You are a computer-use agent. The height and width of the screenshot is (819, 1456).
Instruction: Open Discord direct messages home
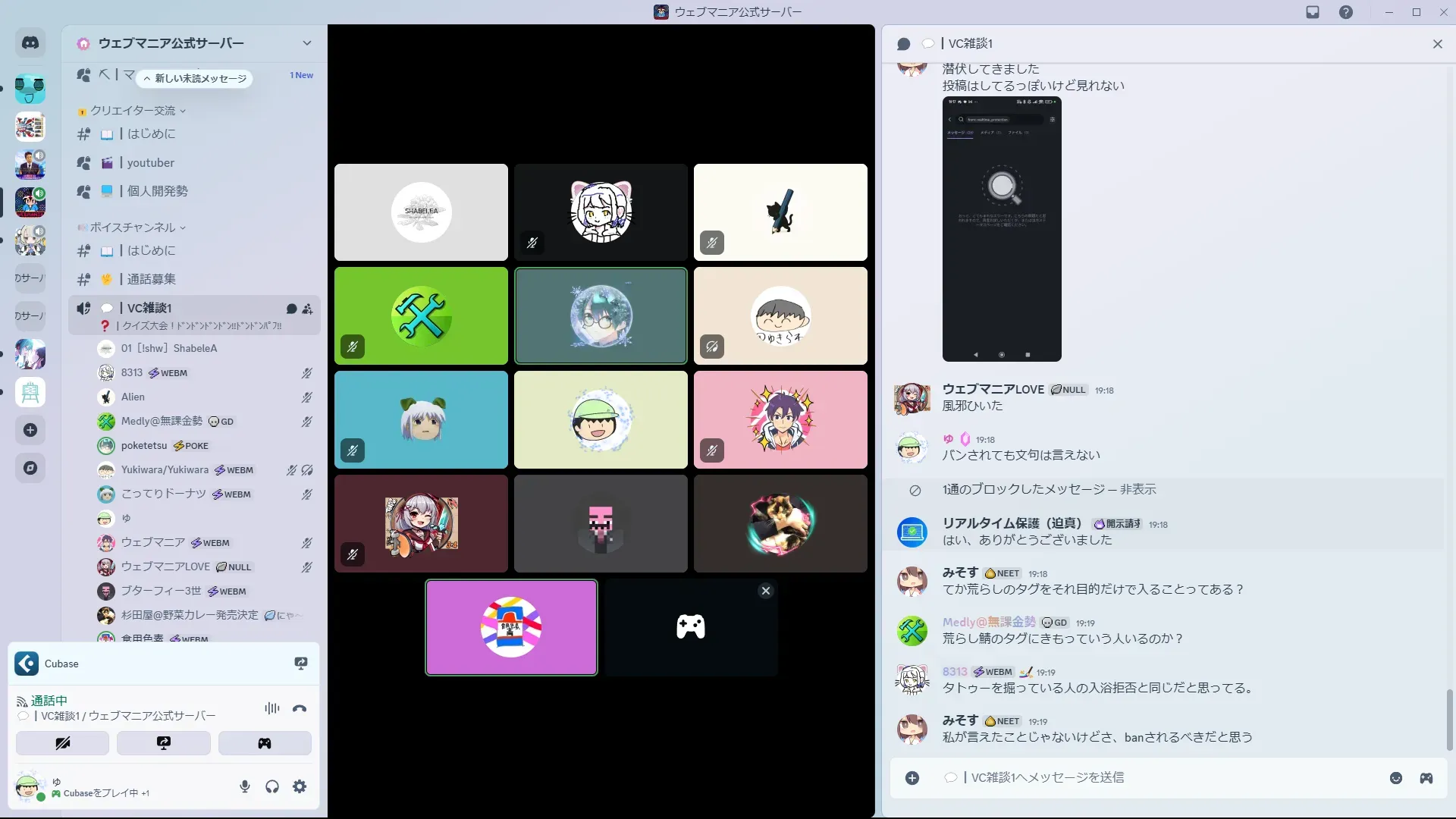point(30,43)
